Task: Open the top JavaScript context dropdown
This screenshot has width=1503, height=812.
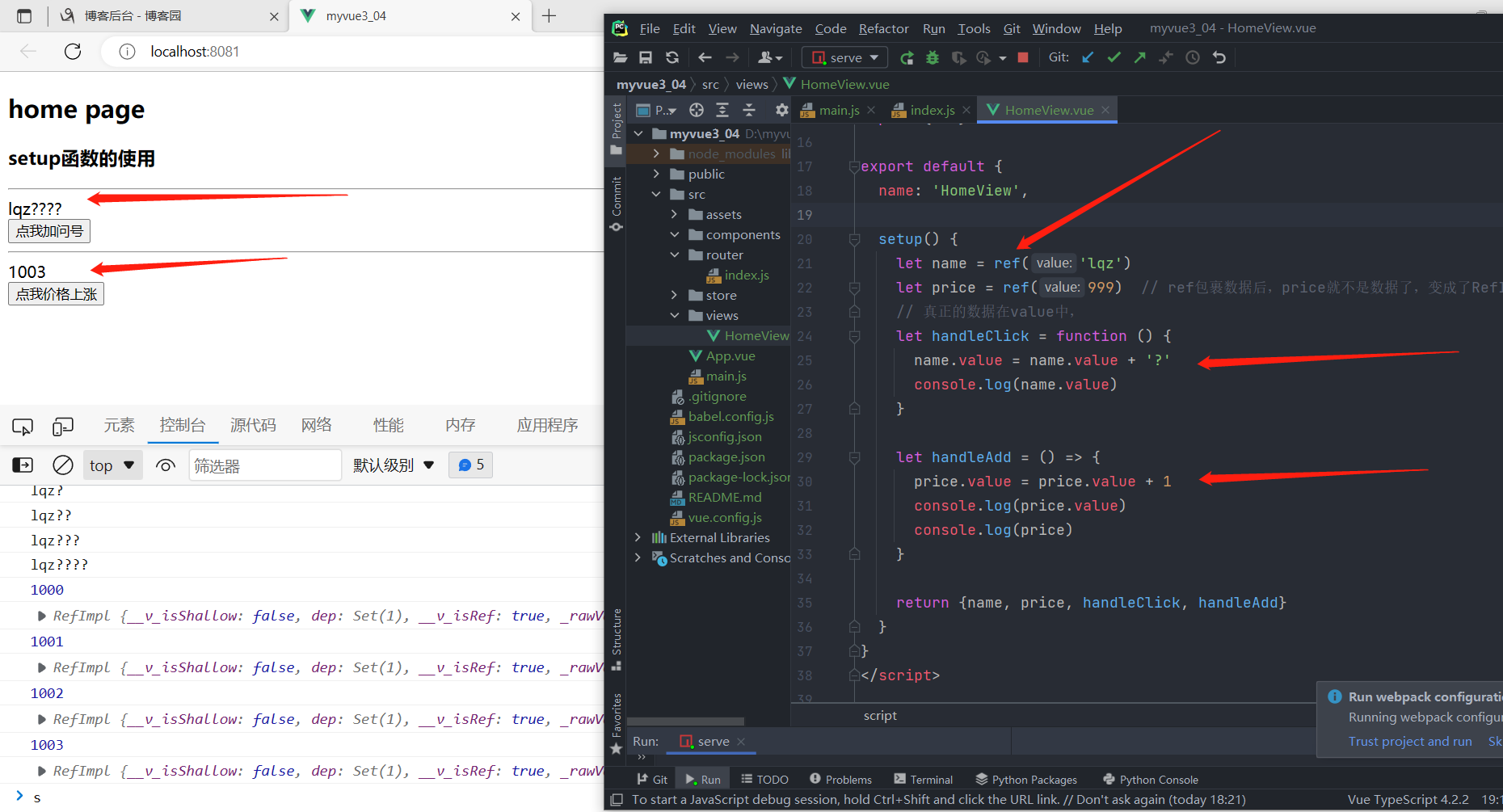Action: click(112, 465)
